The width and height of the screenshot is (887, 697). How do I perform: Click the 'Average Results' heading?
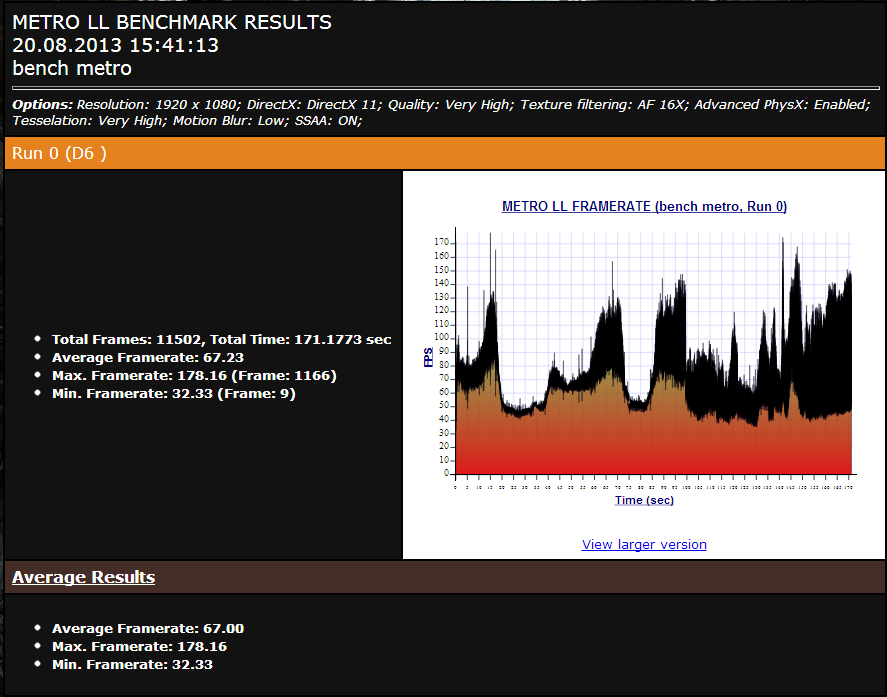coord(83,577)
